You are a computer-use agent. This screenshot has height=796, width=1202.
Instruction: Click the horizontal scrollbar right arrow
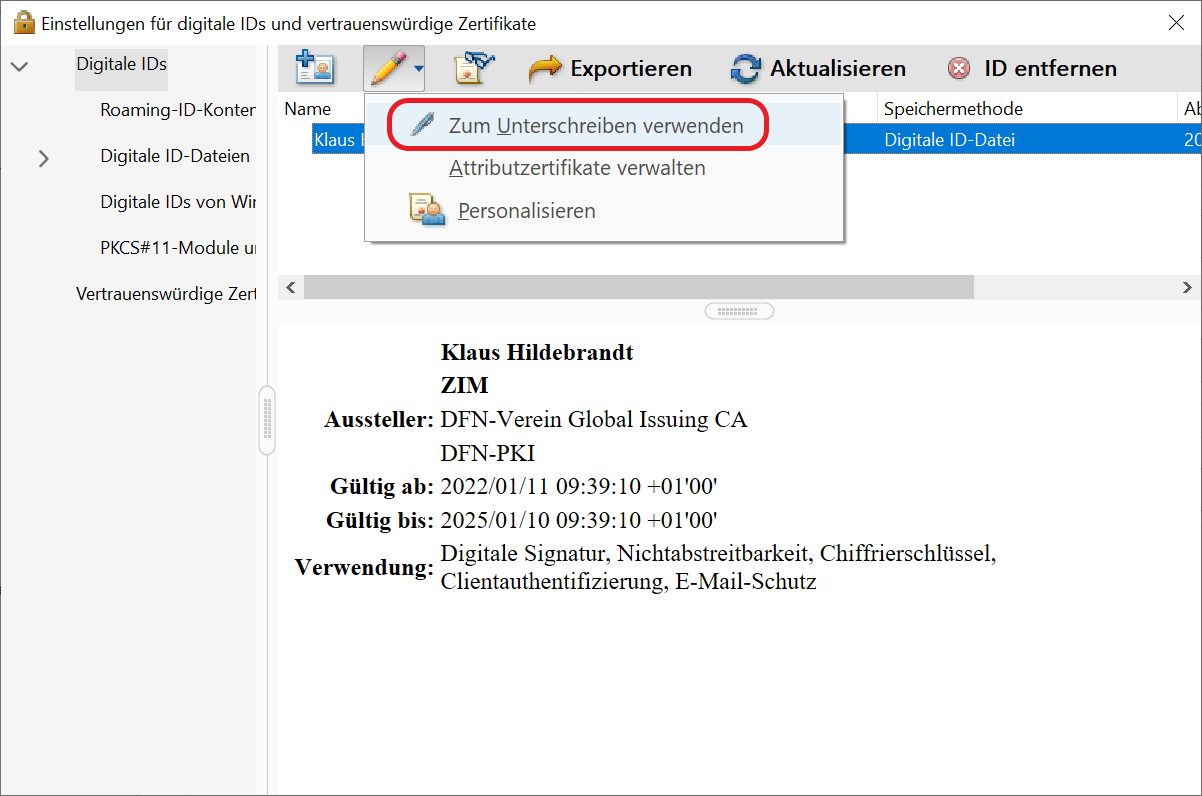pyautogui.click(x=1187, y=288)
